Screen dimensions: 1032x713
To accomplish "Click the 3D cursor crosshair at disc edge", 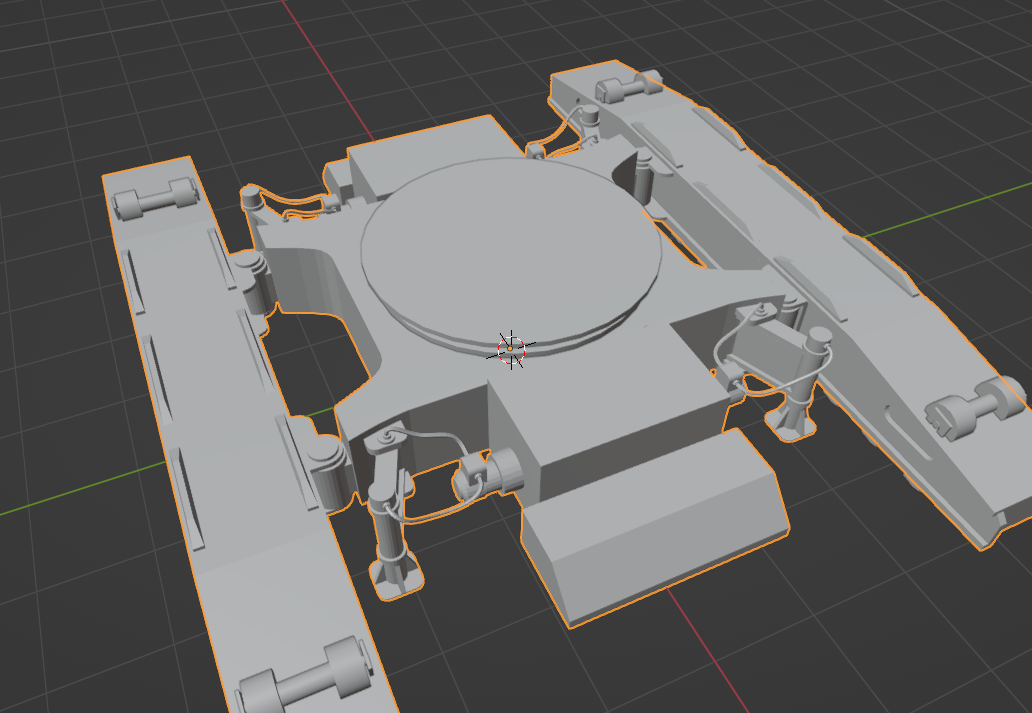I will click(x=511, y=349).
